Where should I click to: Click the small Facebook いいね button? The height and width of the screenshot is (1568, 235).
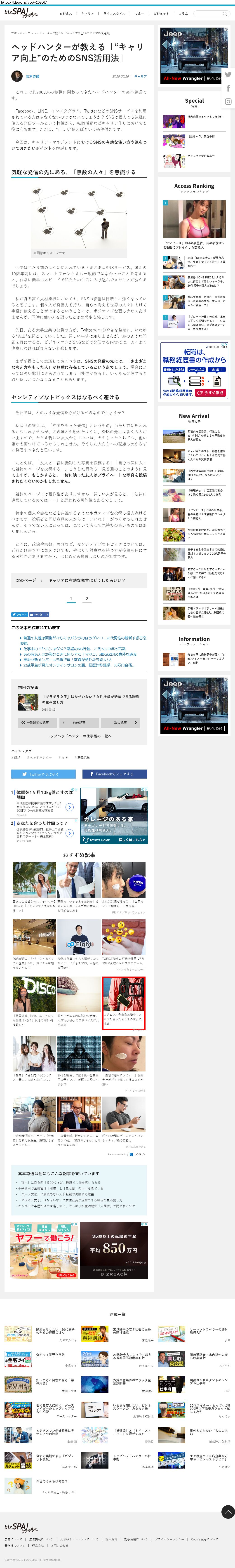pyautogui.click(x=39, y=615)
